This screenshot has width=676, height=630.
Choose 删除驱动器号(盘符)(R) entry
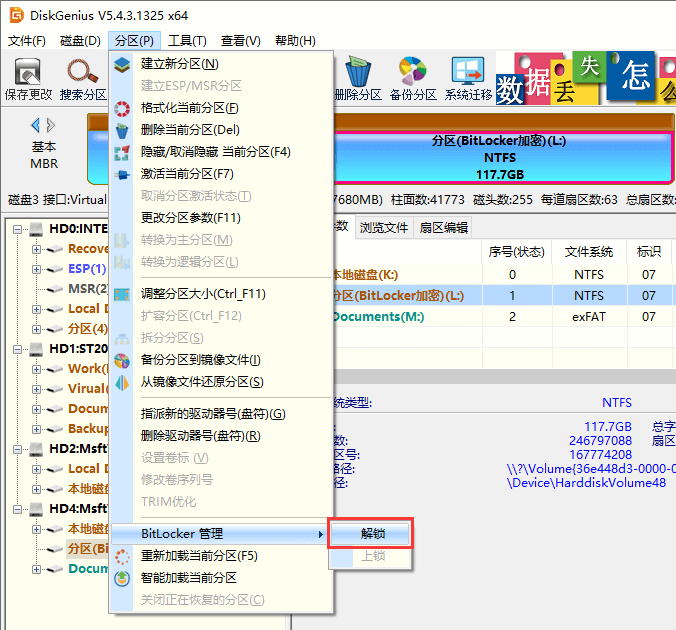pyautogui.click(x=200, y=436)
